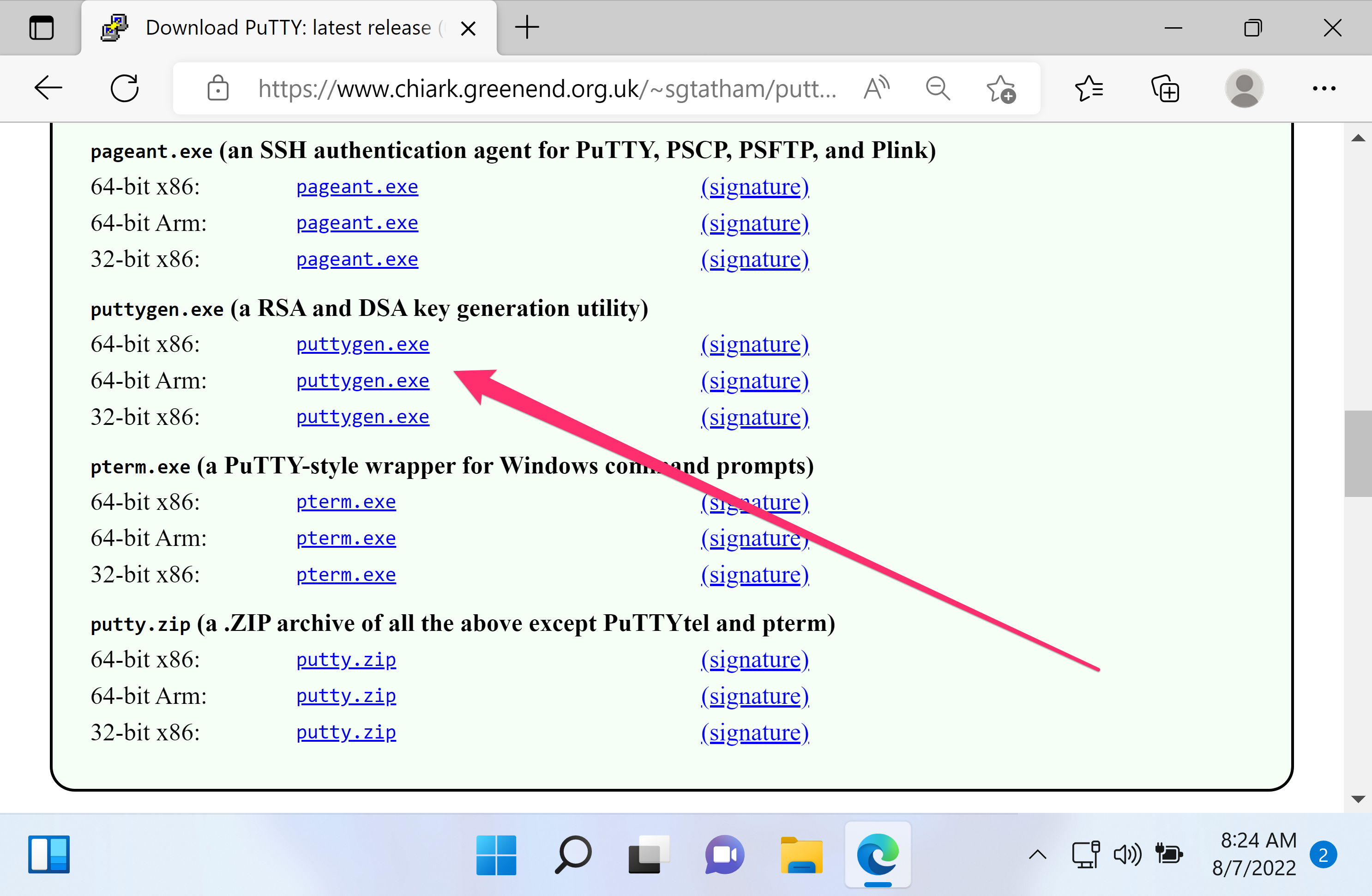Open a new browser tab
The width and height of the screenshot is (1372, 896).
click(526, 28)
